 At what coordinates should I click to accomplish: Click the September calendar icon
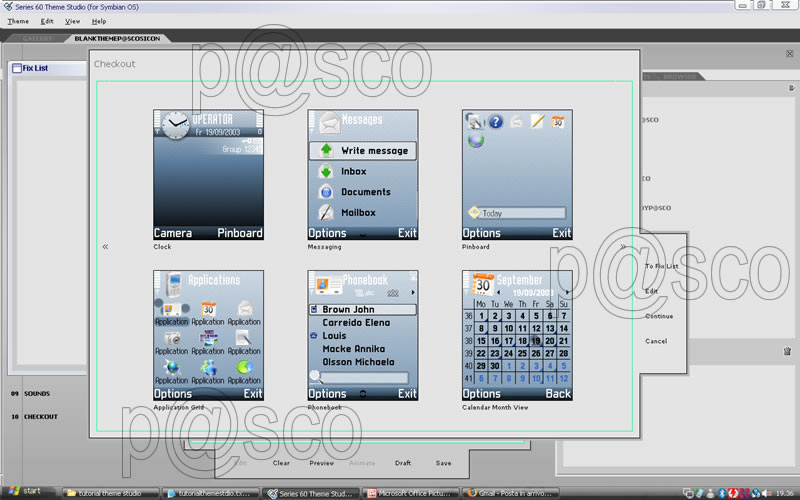click(482, 284)
